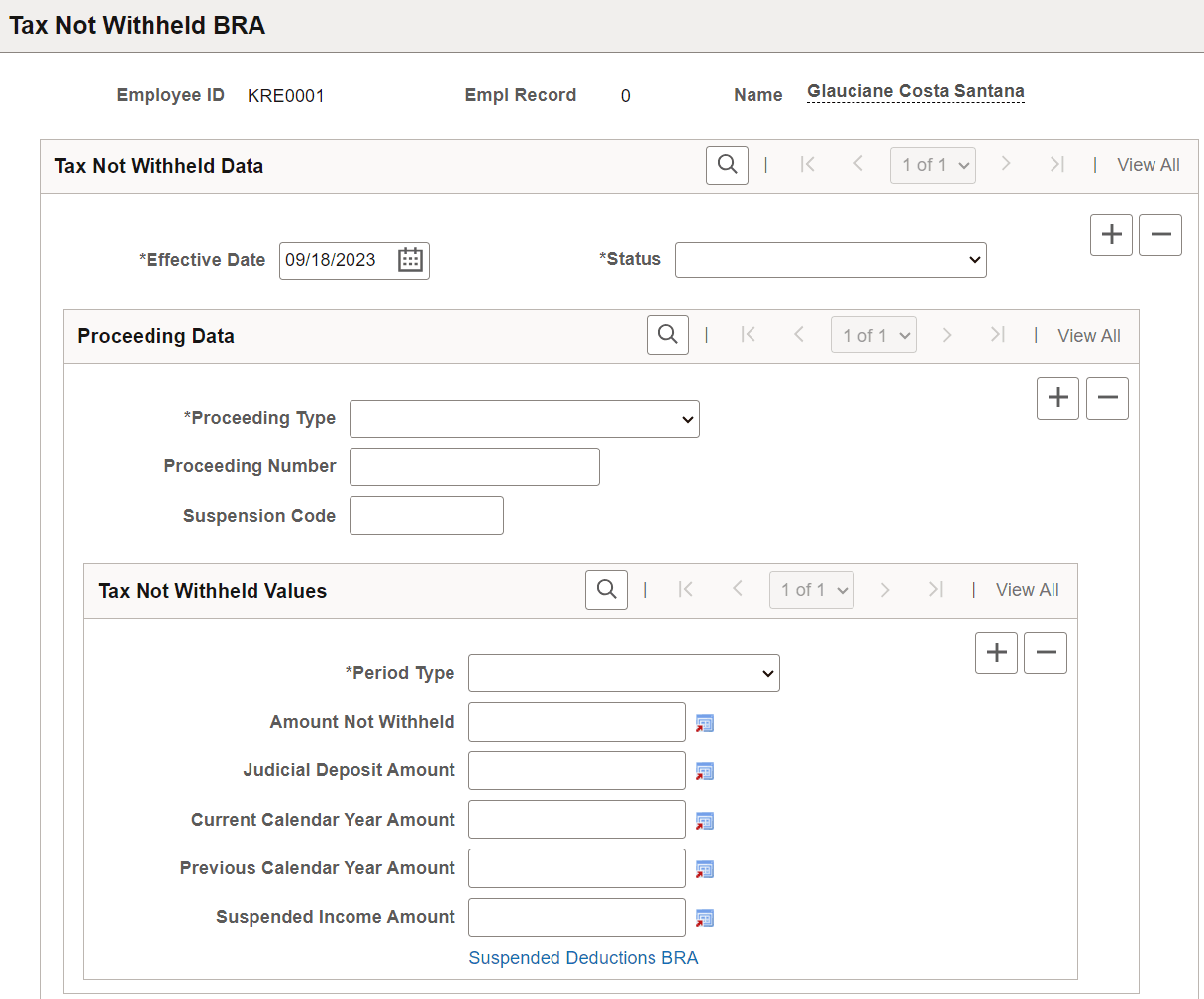Open the Suspended Deductions BRA link

click(583, 958)
